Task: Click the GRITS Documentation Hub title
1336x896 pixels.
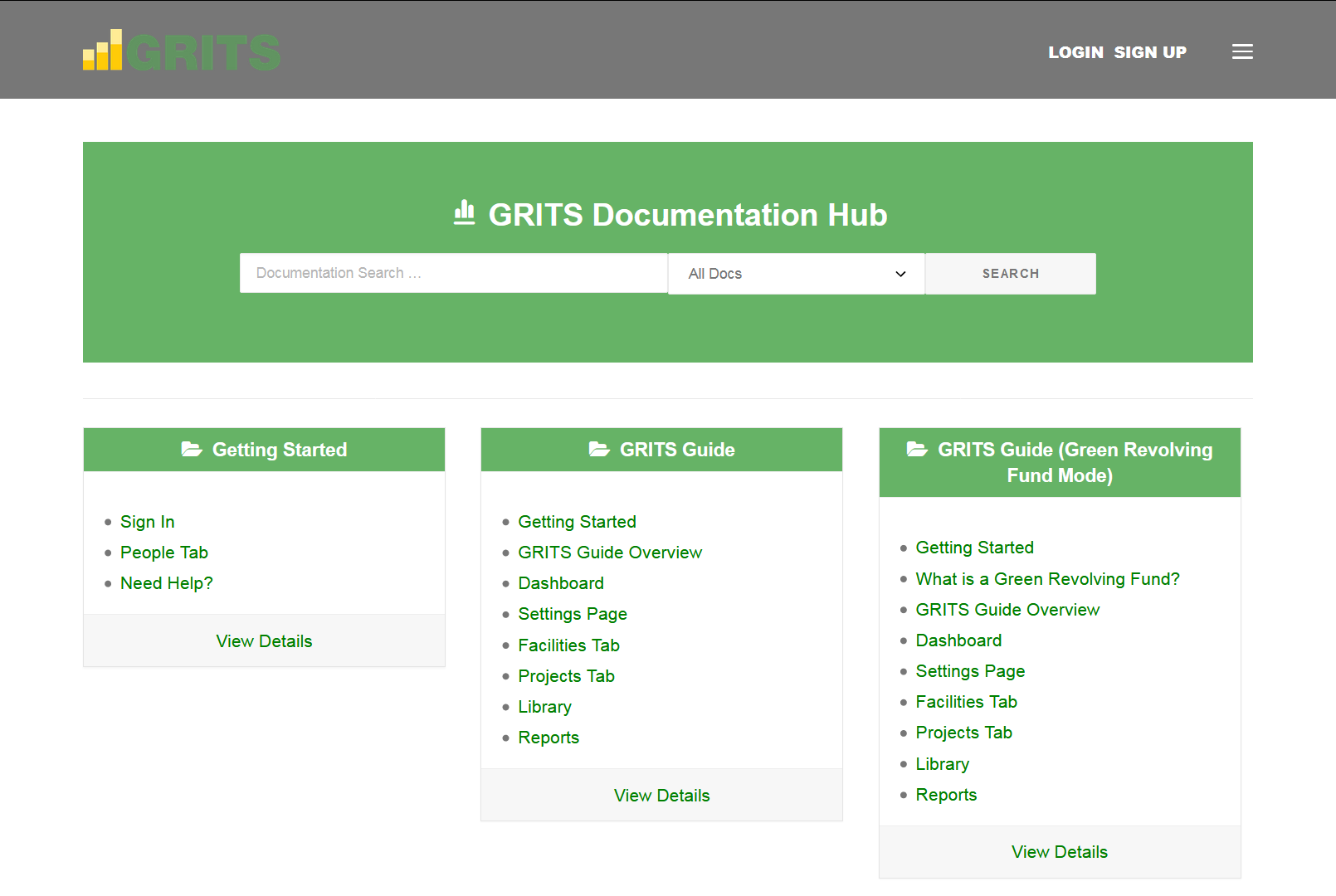Action: pyautogui.click(x=688, y=215)
